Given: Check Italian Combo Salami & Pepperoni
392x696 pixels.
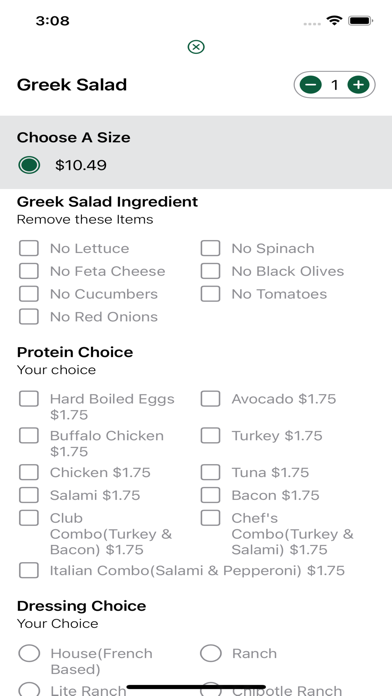Looking at the screenshot, I should pyautogui.click(x=29, y=570).
